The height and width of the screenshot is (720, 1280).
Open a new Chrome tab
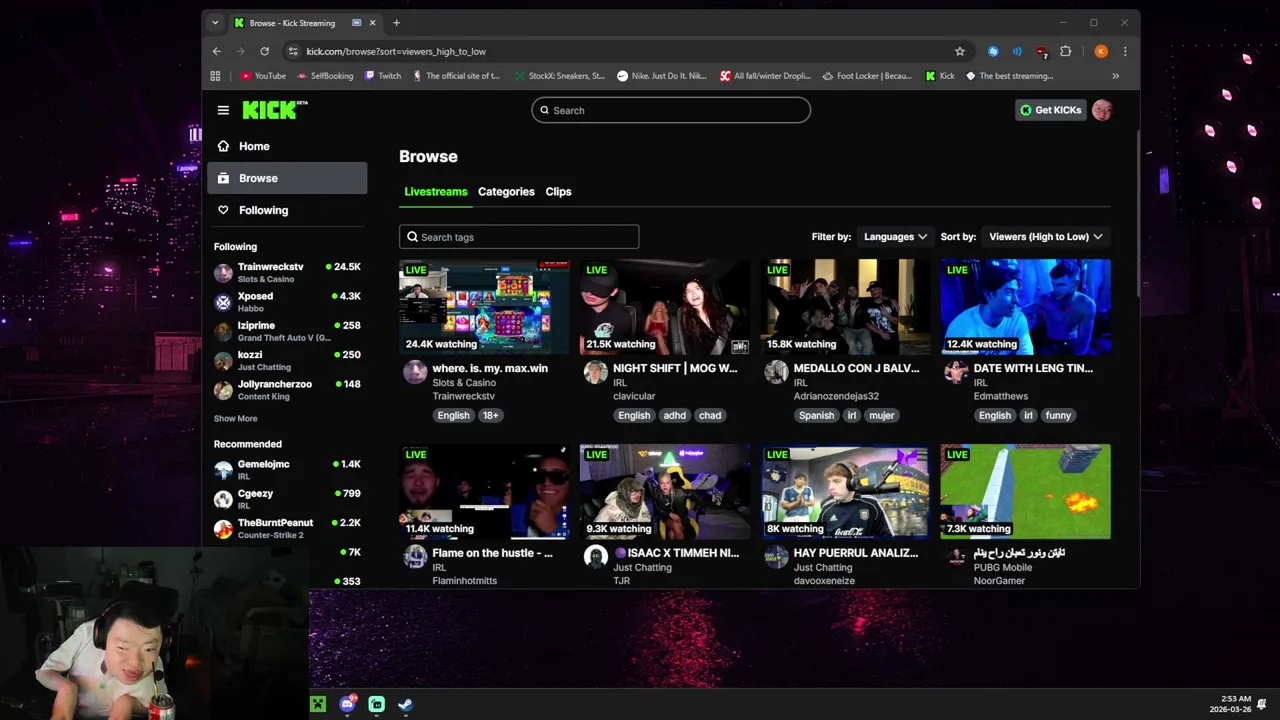coord(396,23)
